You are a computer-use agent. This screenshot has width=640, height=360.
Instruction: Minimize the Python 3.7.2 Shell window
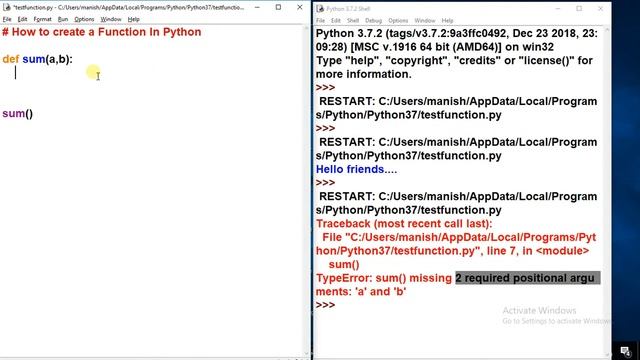point(558,9)
